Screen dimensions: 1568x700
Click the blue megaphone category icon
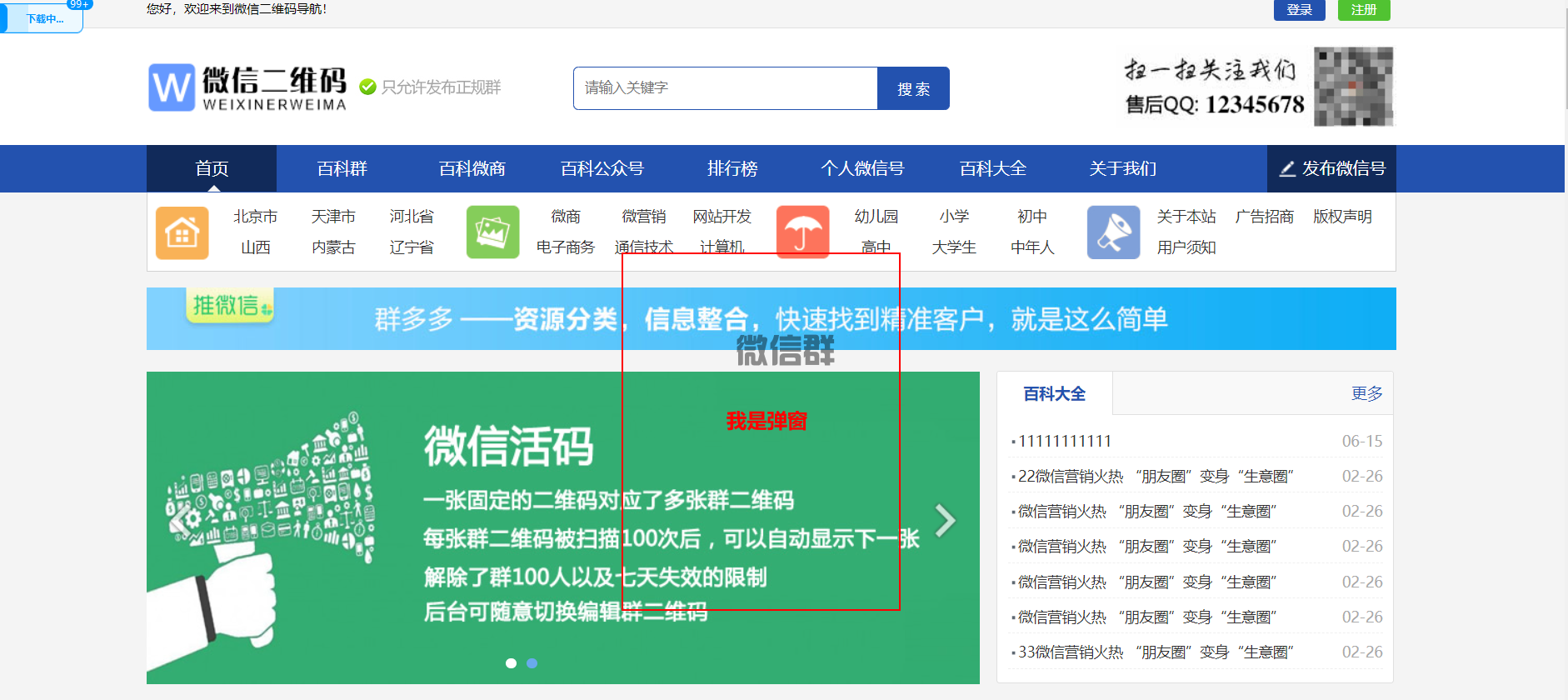(x=1113, y=232)
